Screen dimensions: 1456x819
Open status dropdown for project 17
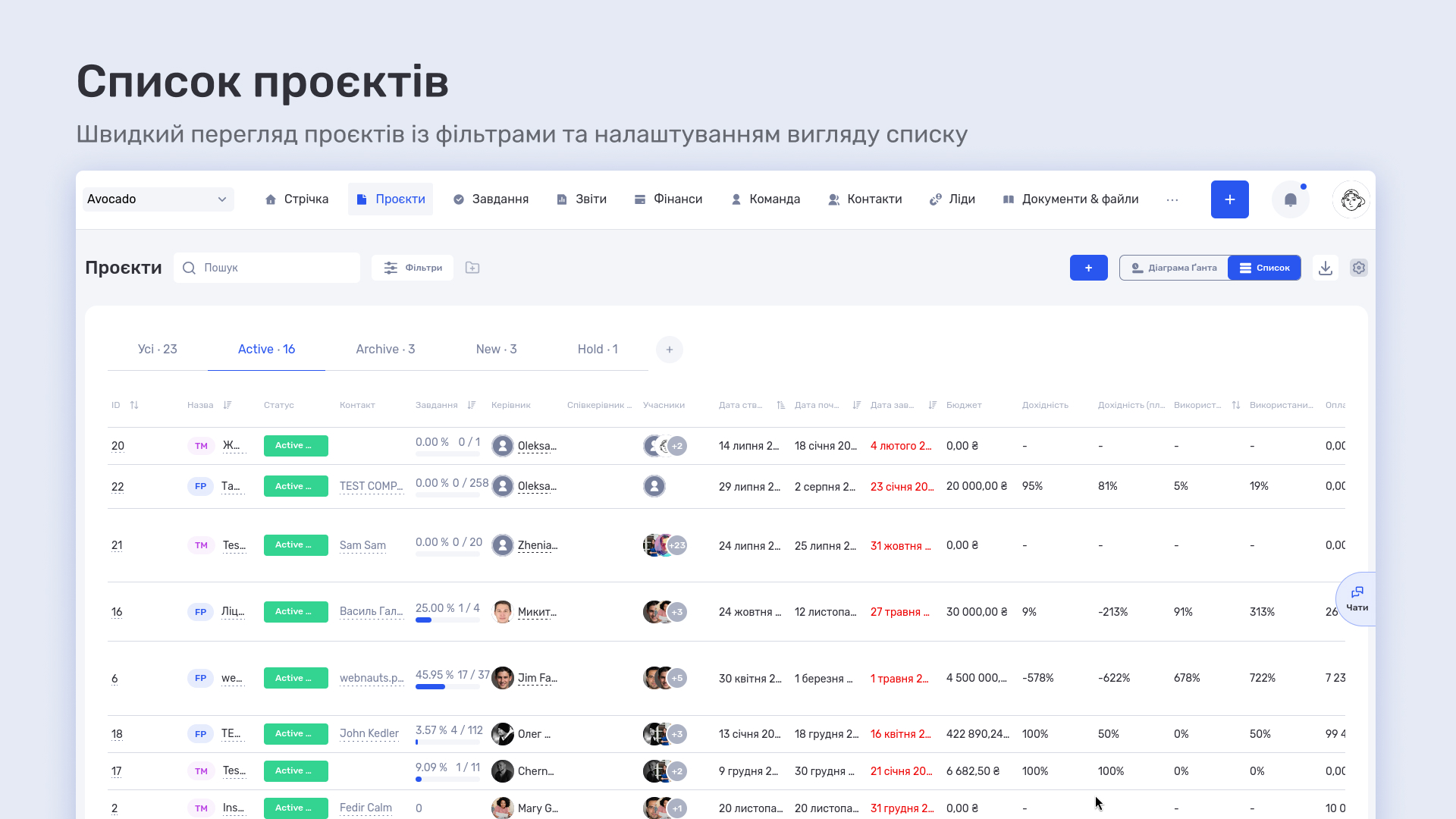[296, 771]
